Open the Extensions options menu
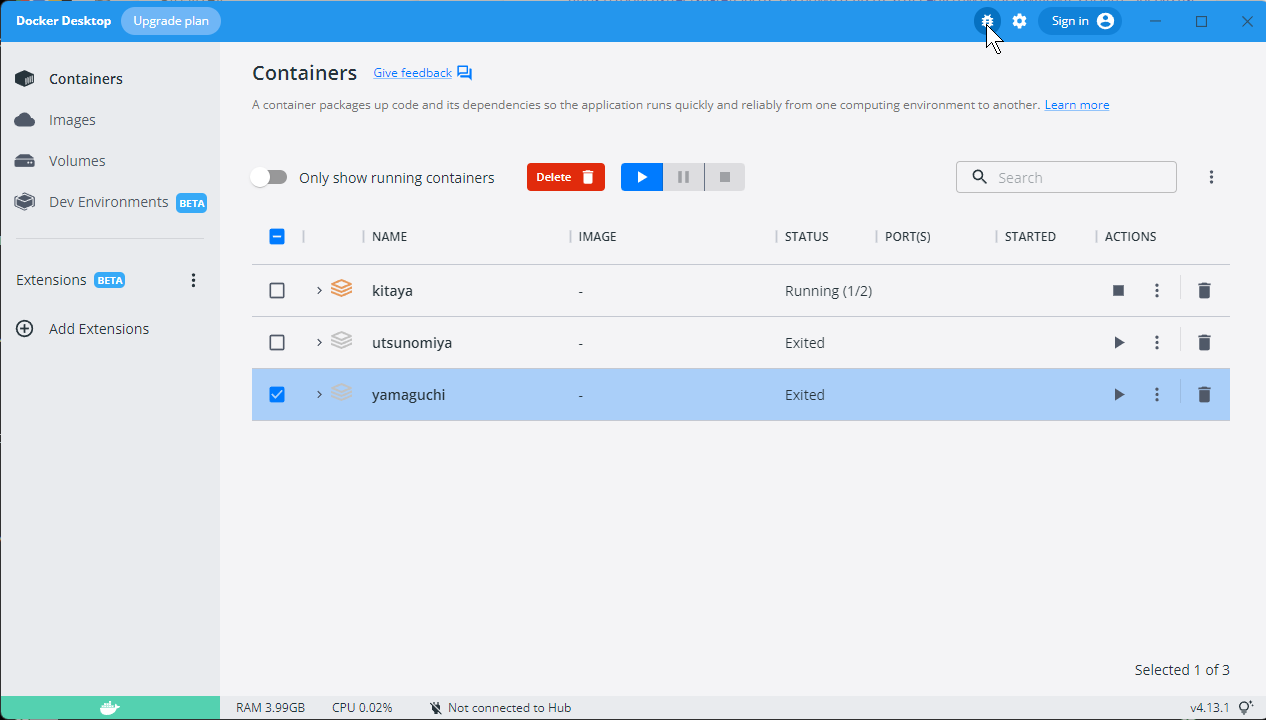Viewport: 1266px width, 720px height. (x=194, y=280)
